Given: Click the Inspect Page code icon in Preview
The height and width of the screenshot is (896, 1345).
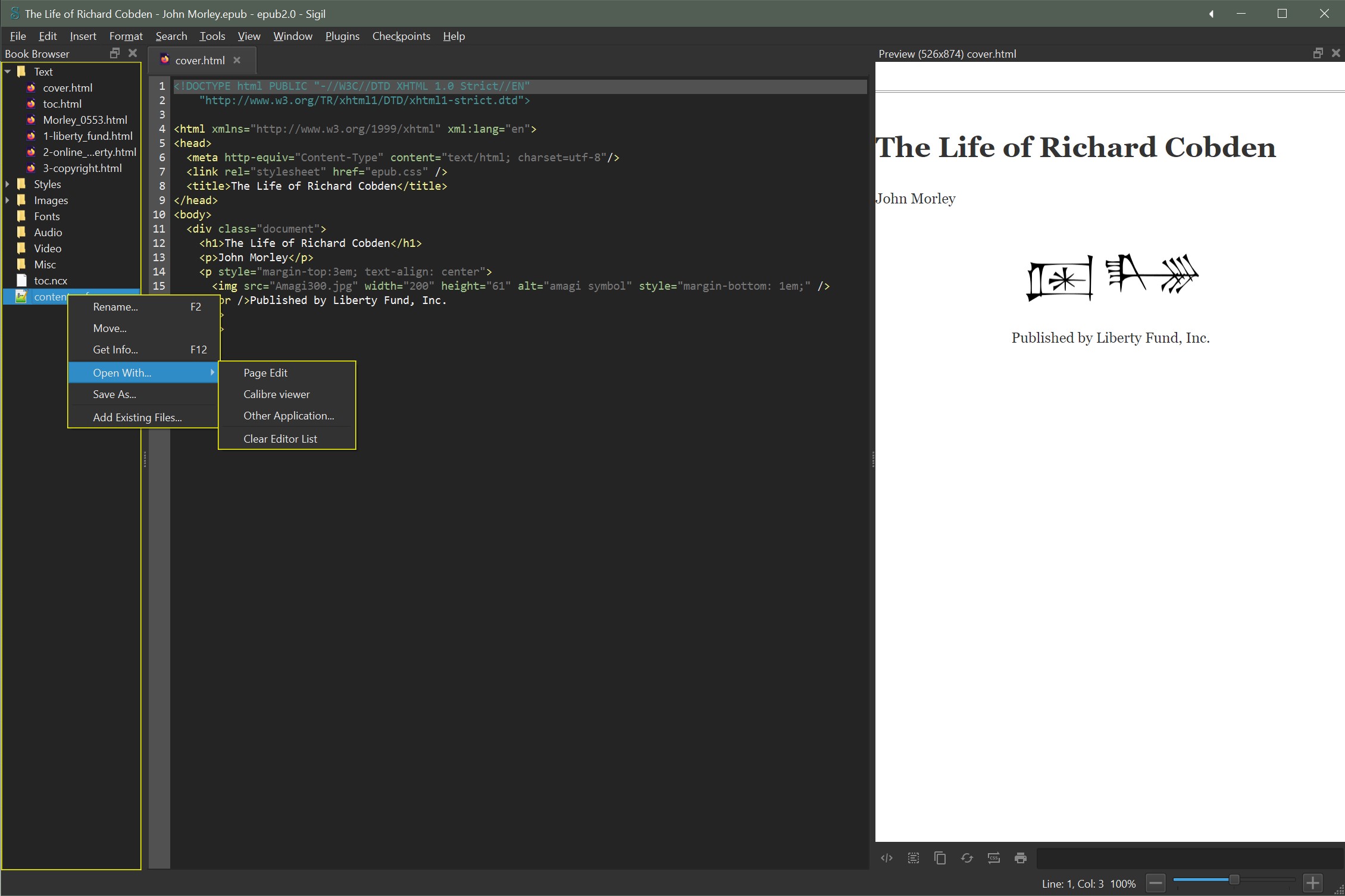Looking at the screenshot, I should [x=887, y=858].
